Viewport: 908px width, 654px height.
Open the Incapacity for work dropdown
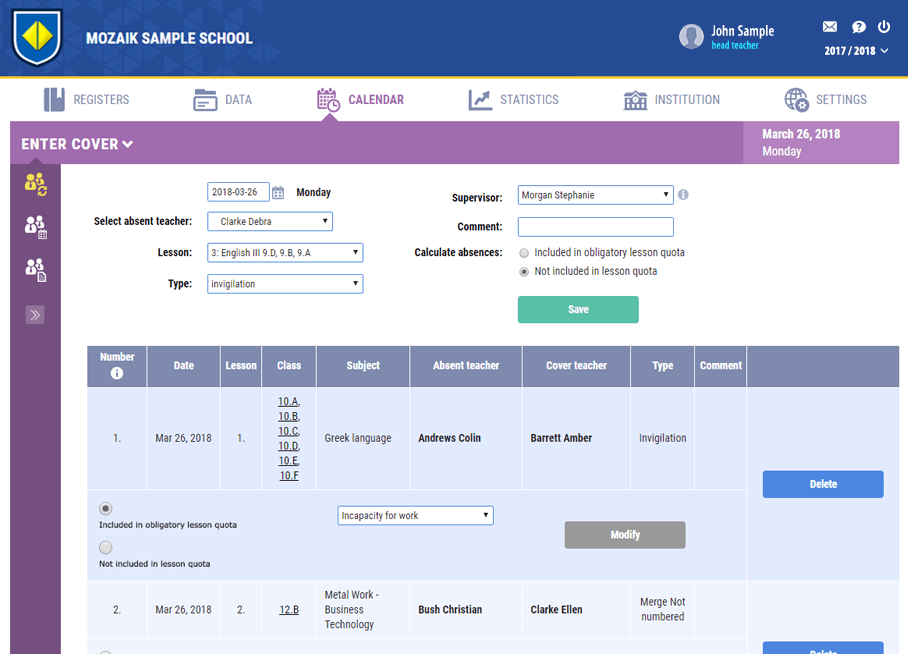point(415,516)
